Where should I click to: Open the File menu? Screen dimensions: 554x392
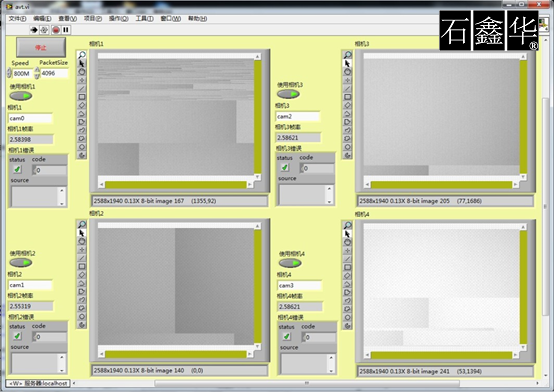[17, 18]
